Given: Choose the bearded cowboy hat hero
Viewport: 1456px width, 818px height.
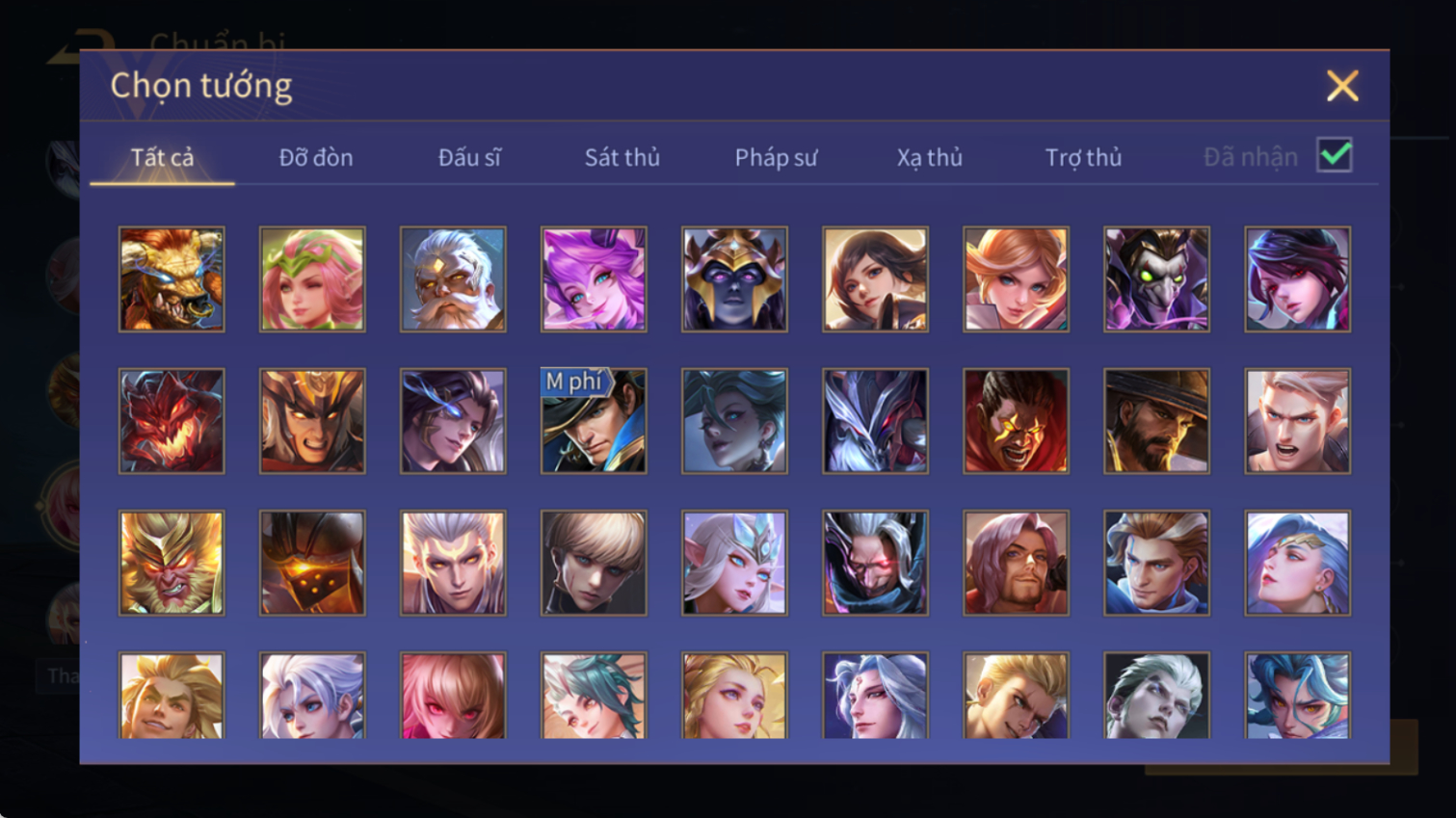Looking at the screenshot, I should pyautogui.click(x=1156, y=421).
